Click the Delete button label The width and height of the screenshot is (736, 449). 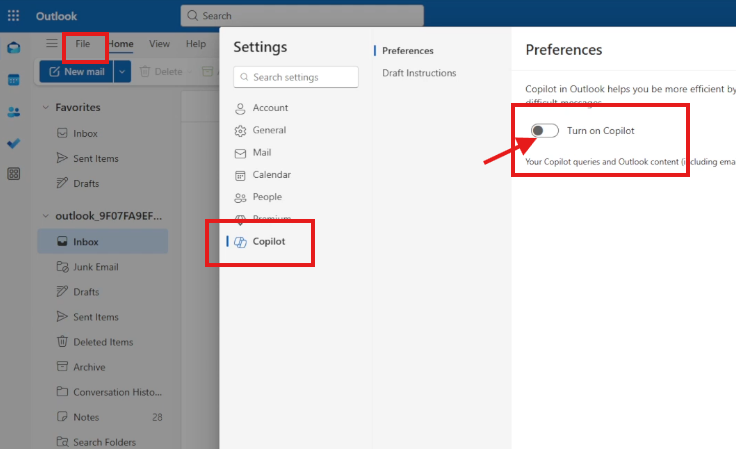pos(169,72)
